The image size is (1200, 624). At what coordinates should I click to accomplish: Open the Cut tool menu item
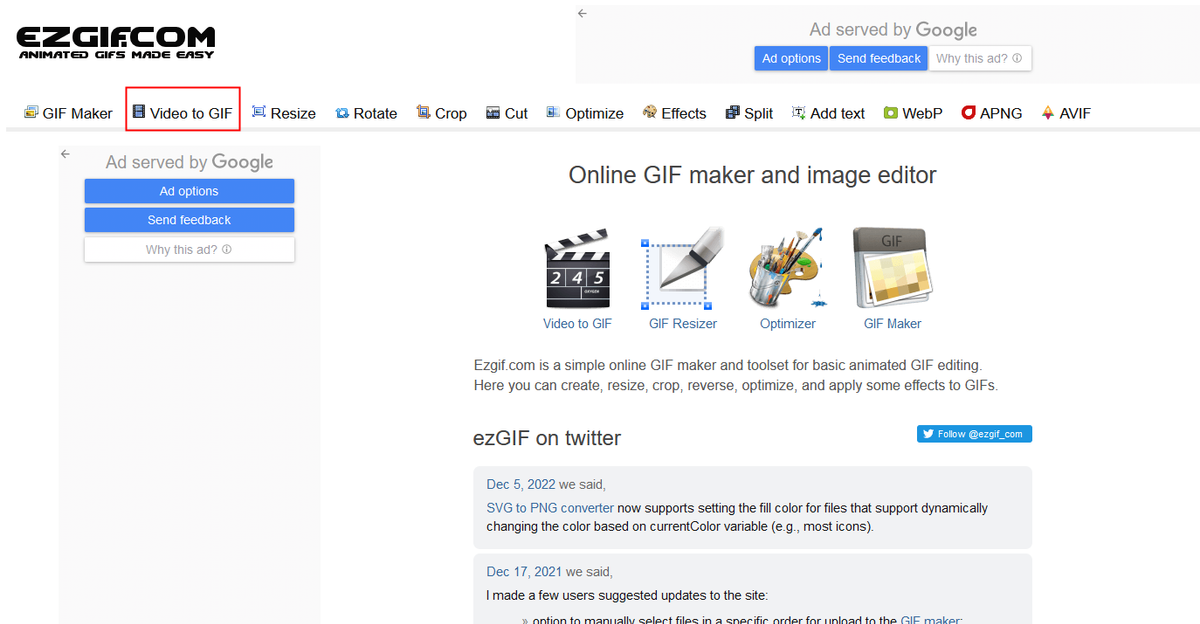point(507,113)
